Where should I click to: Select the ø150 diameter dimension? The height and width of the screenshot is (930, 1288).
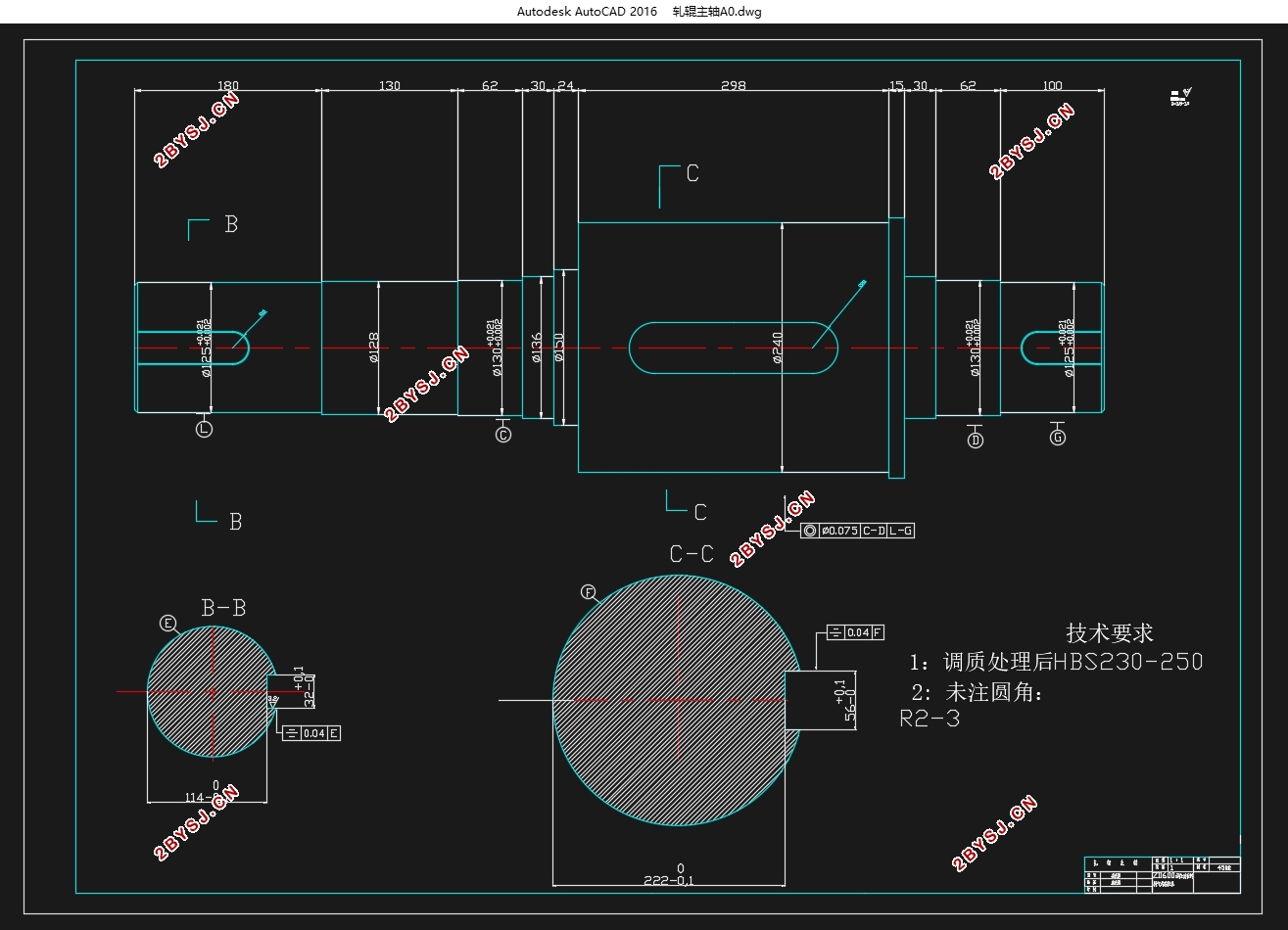coord(559,348)
